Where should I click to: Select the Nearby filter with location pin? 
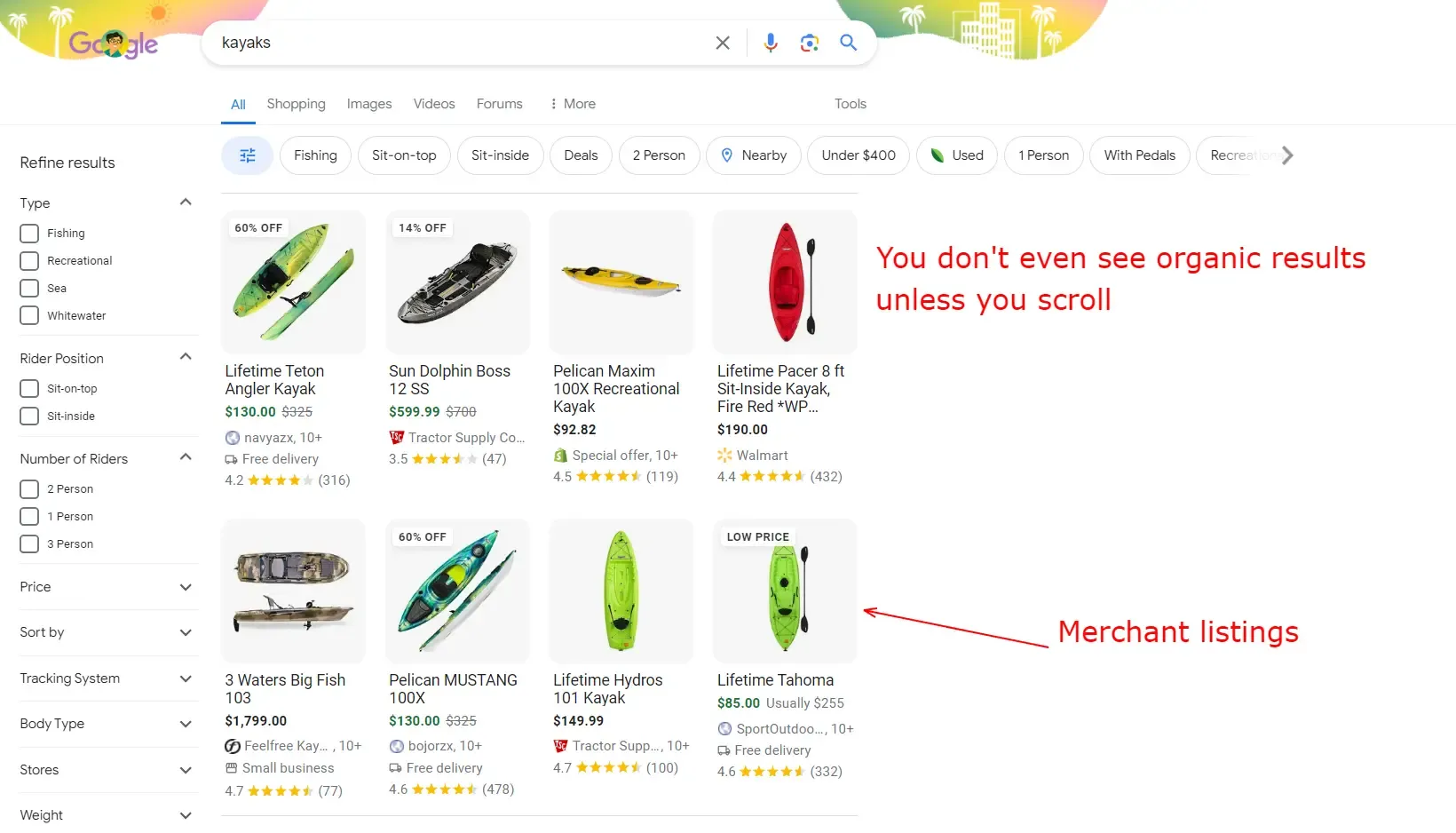[753, 155]
